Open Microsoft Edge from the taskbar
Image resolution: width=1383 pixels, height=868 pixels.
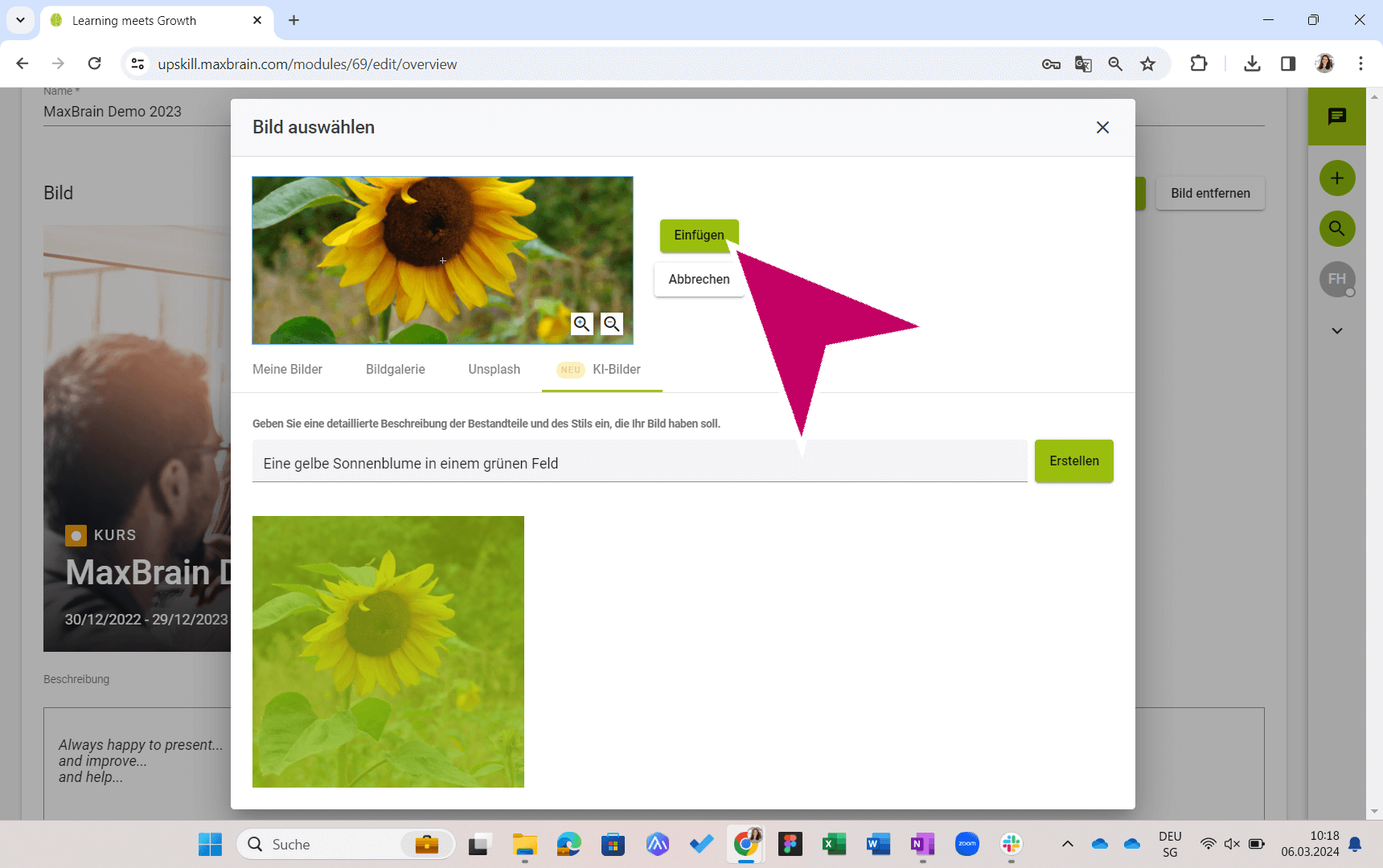point(568,845)
